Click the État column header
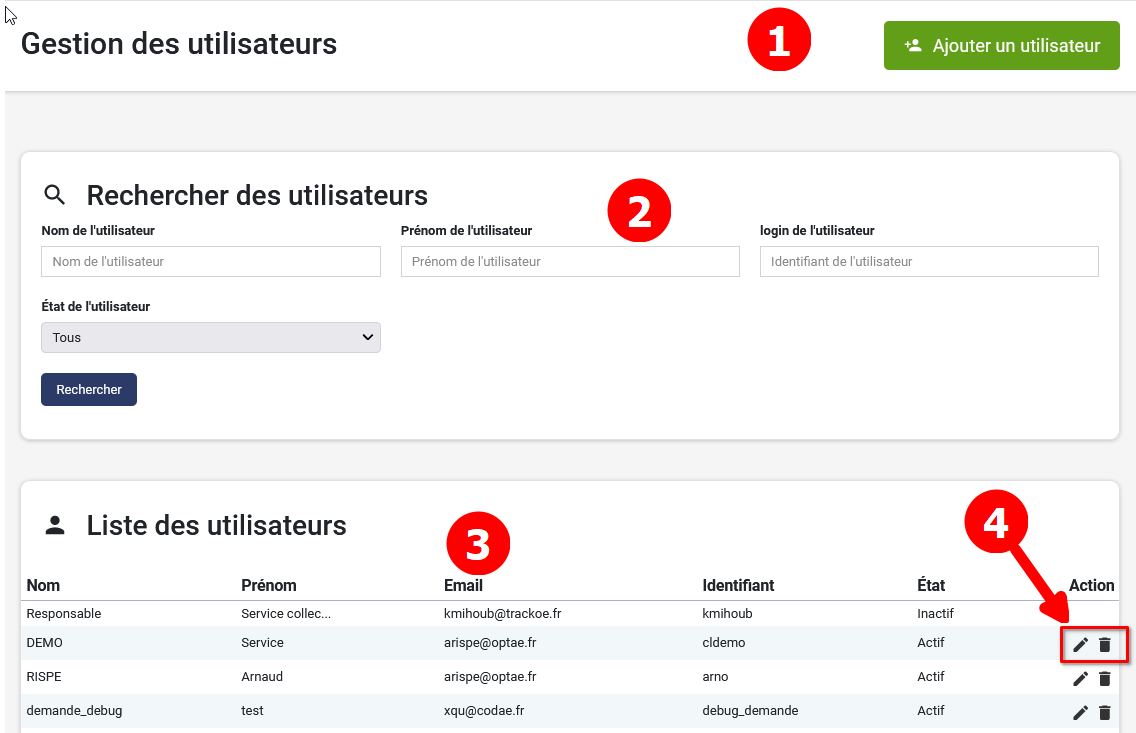The image size is (1136, 733). pos(929,586)
